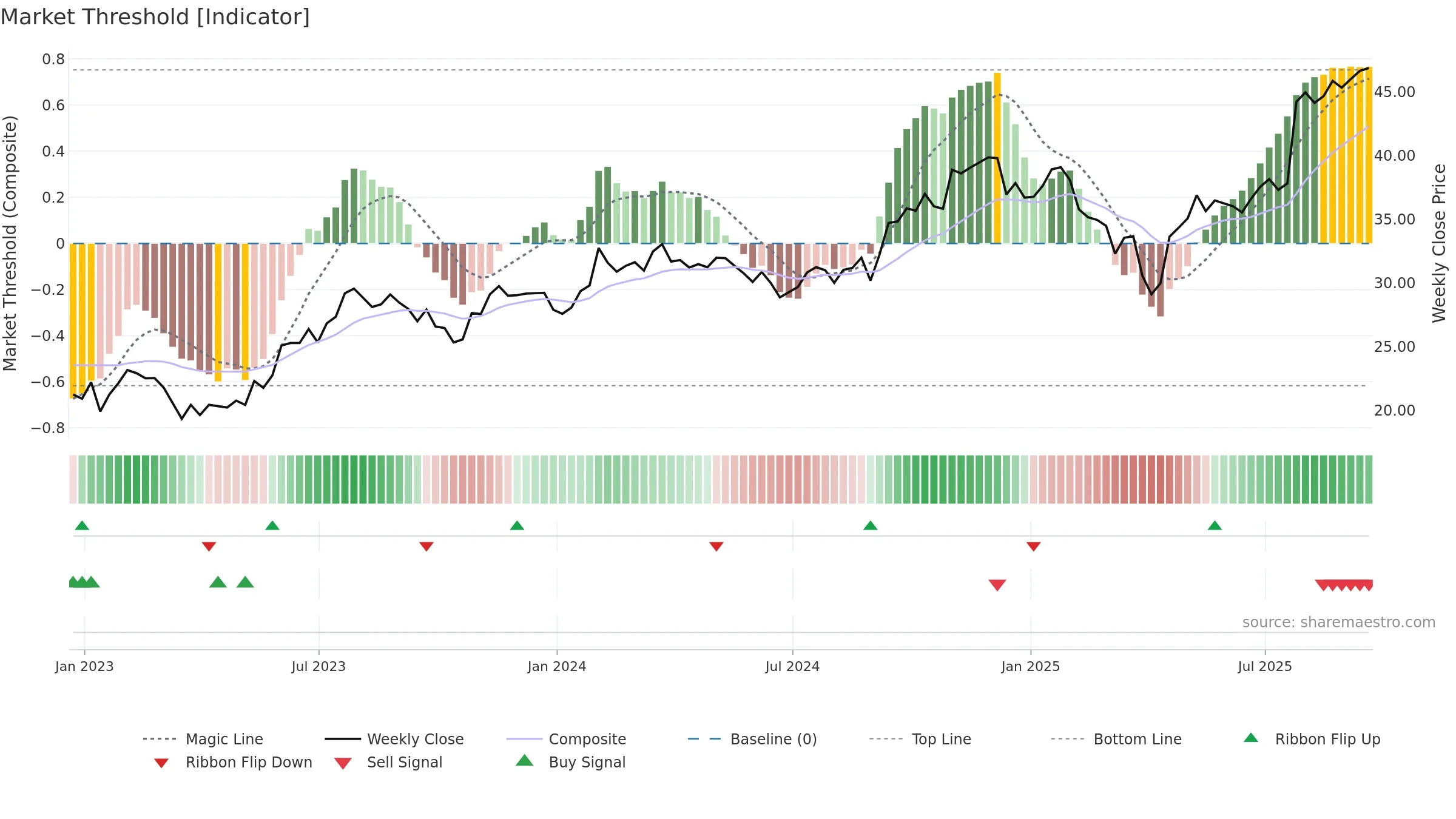Toggle the Magic Line legend entry
Image resolution: width=1456 pixels, height=819 pixels.
[203, 739]
